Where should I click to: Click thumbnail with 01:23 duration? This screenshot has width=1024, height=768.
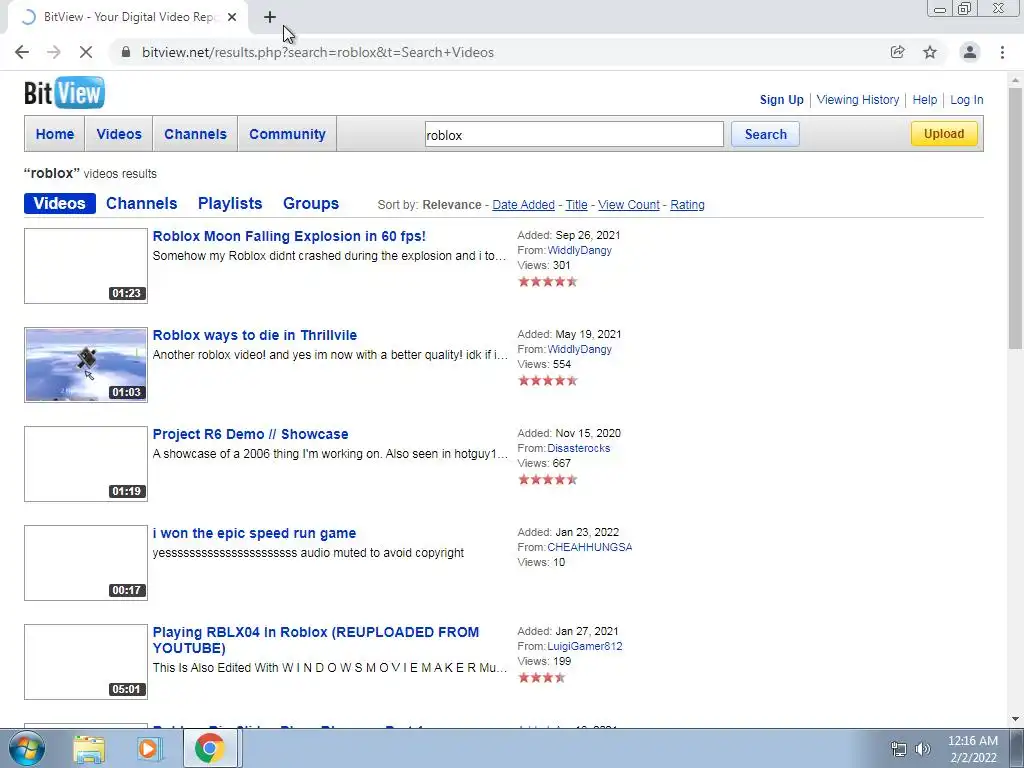pos(86,266)
